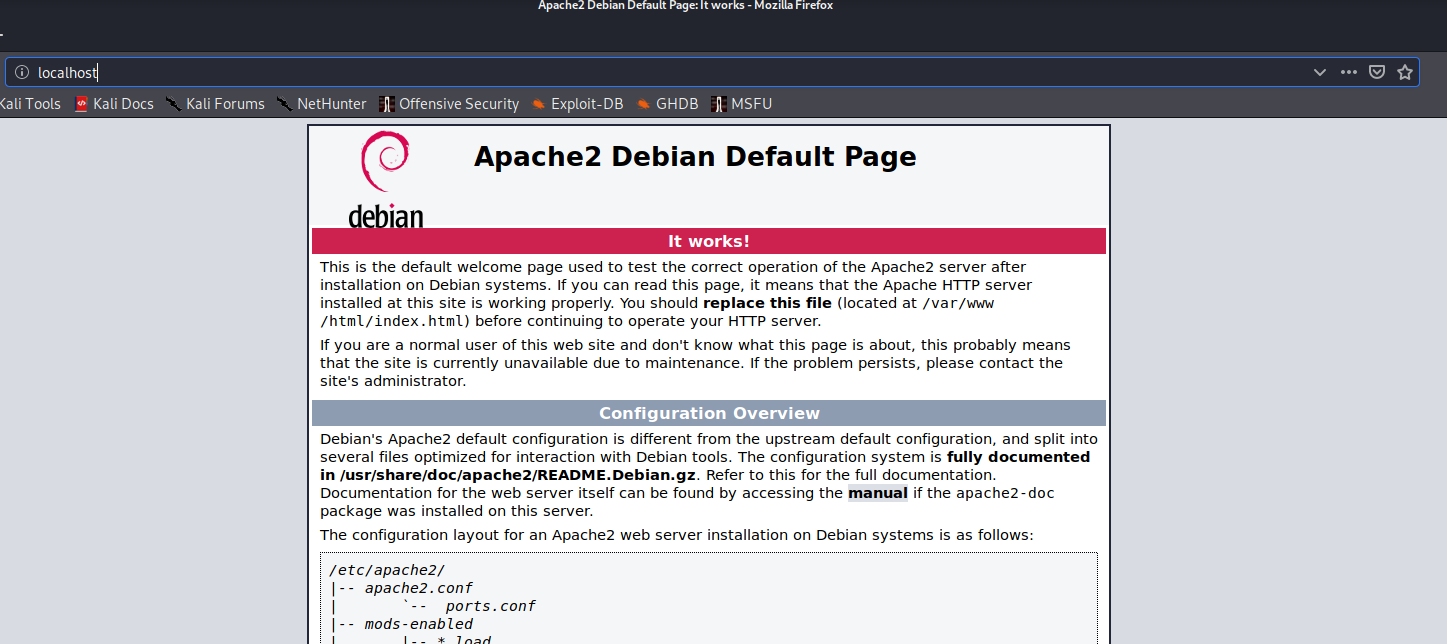Click the /etc/apache2/ line in layout box
This screenshot has height=644, width=1447.
point(387,570)
